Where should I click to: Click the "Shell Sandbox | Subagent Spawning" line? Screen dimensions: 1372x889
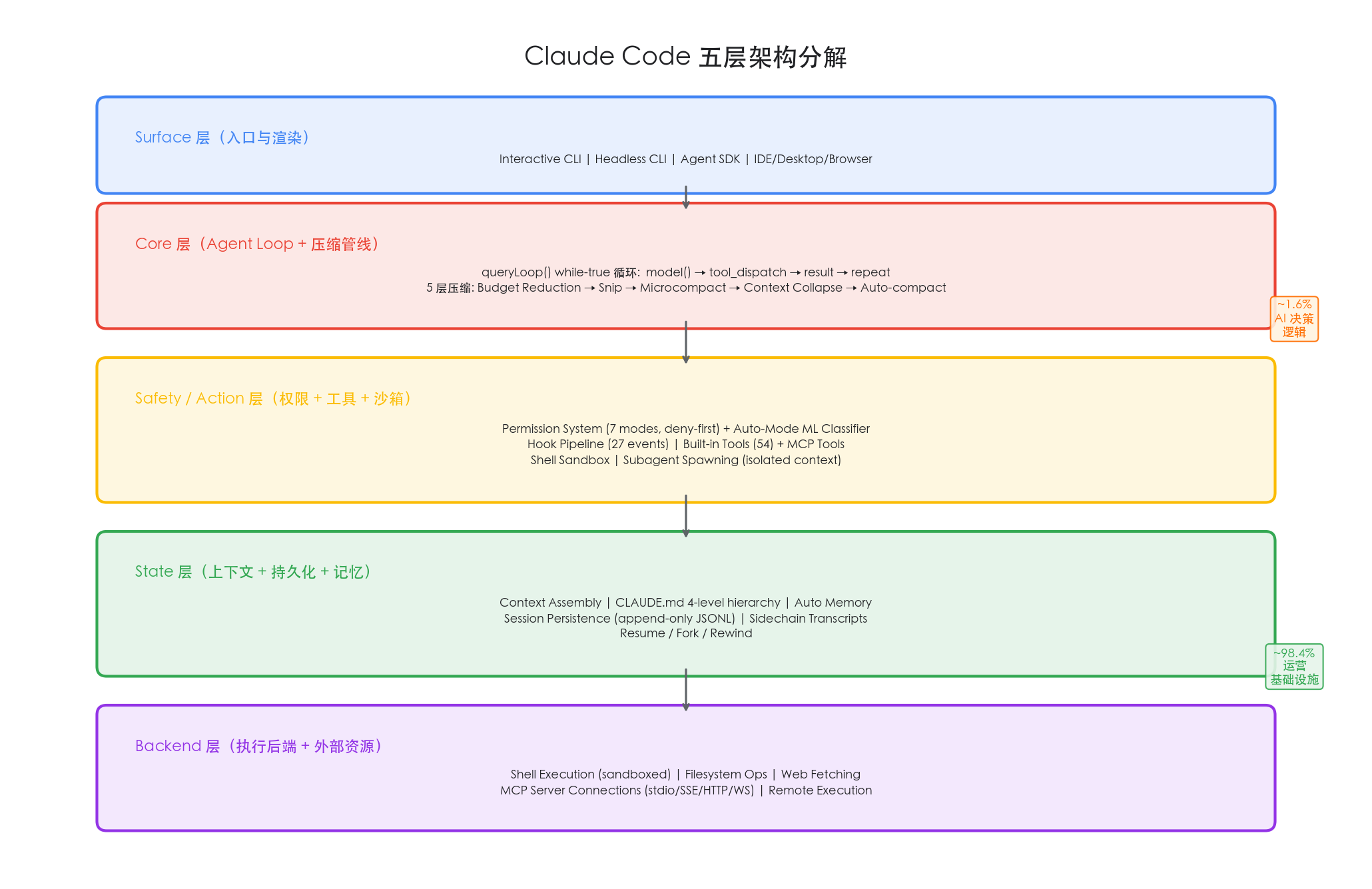pyautogui.click(x=685, y=460)
